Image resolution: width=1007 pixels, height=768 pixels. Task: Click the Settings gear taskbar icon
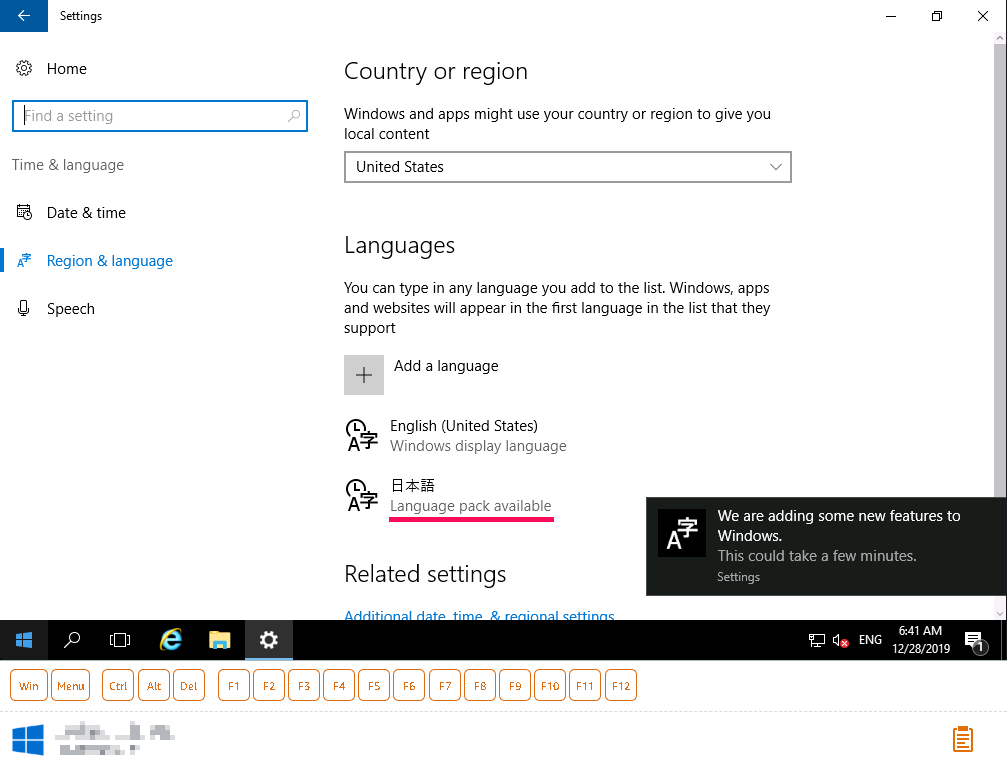(268, 640)
